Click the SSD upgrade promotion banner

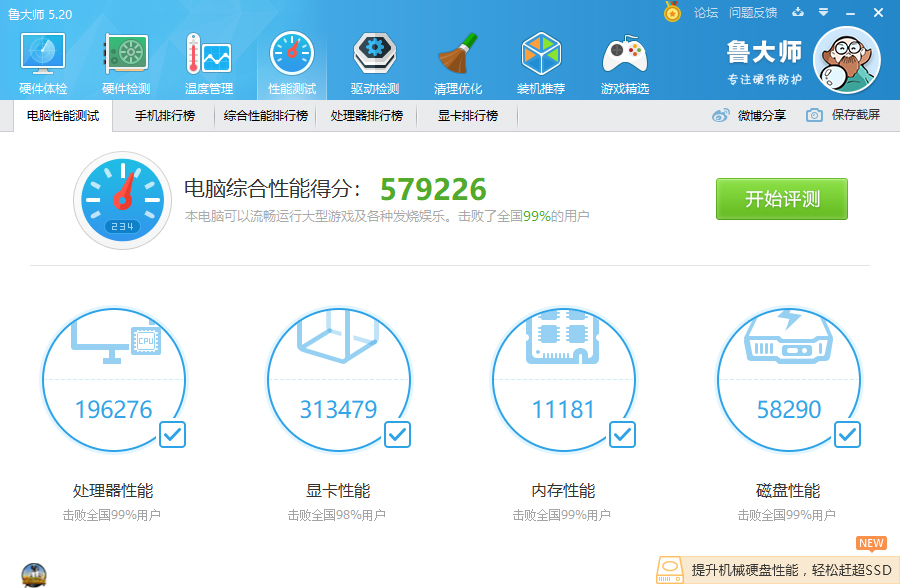(780, 570)
